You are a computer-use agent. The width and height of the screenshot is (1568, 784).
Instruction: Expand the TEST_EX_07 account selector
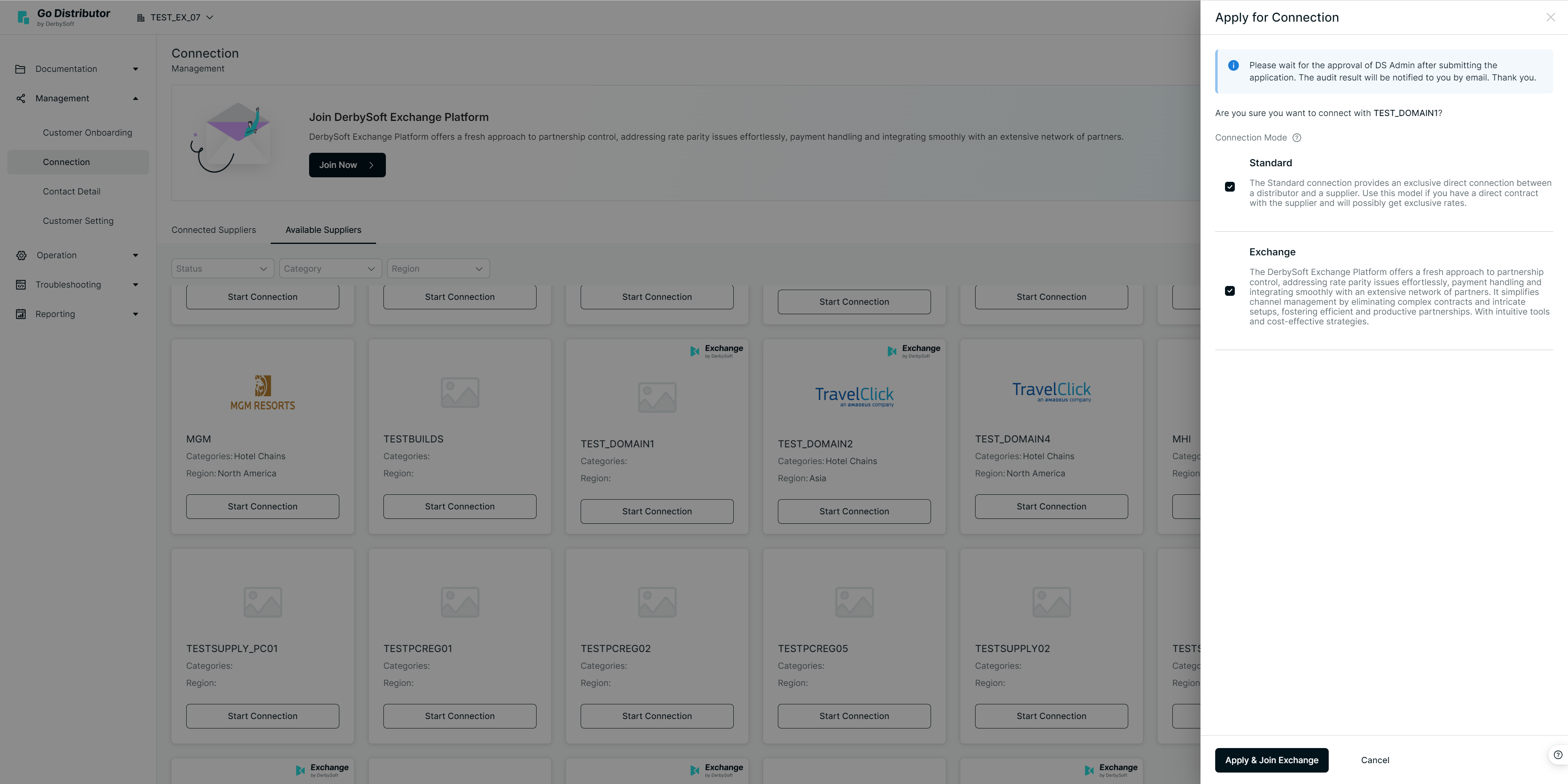coord(175,18)
